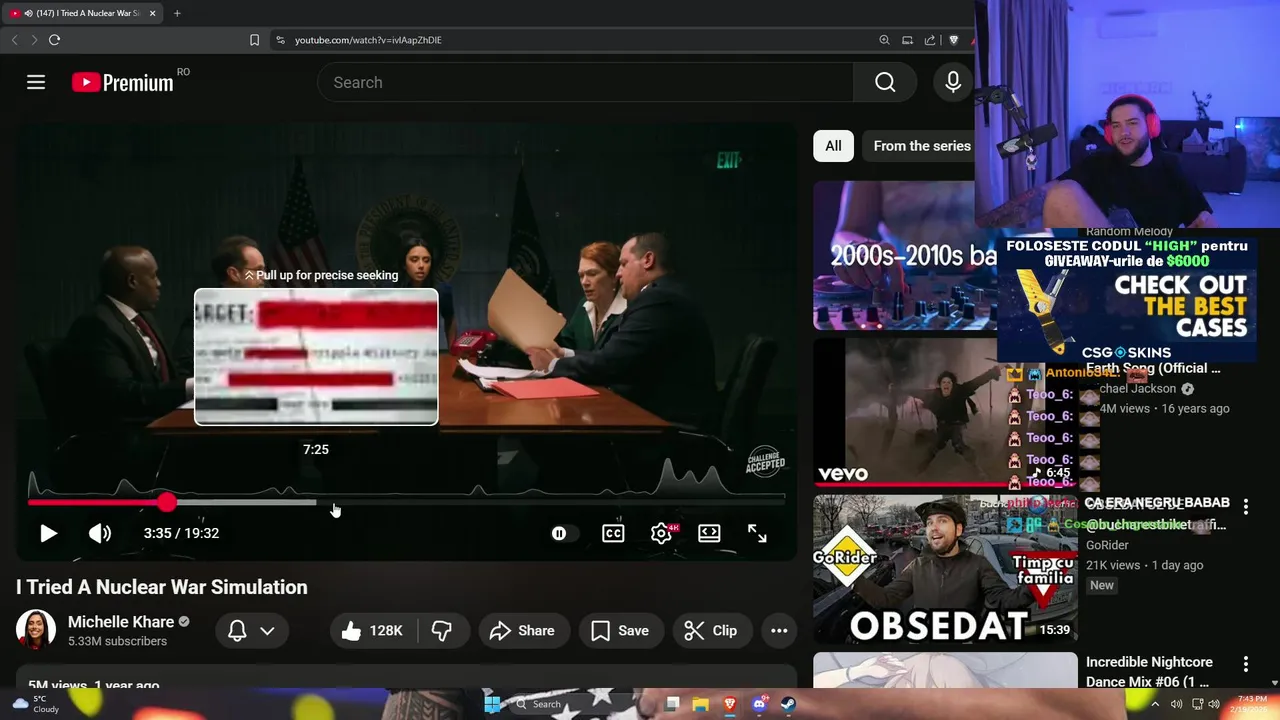Open Michelle Khare channel name link
Viewport: 1280px width, 720px height.
121,622
